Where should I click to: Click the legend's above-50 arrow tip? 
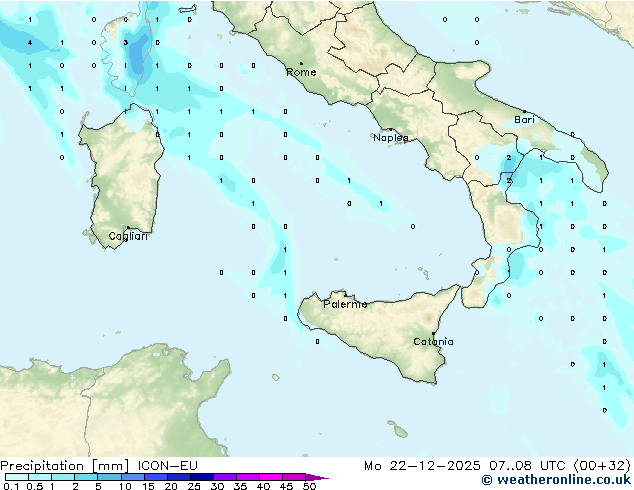click(x=317, y=477)
